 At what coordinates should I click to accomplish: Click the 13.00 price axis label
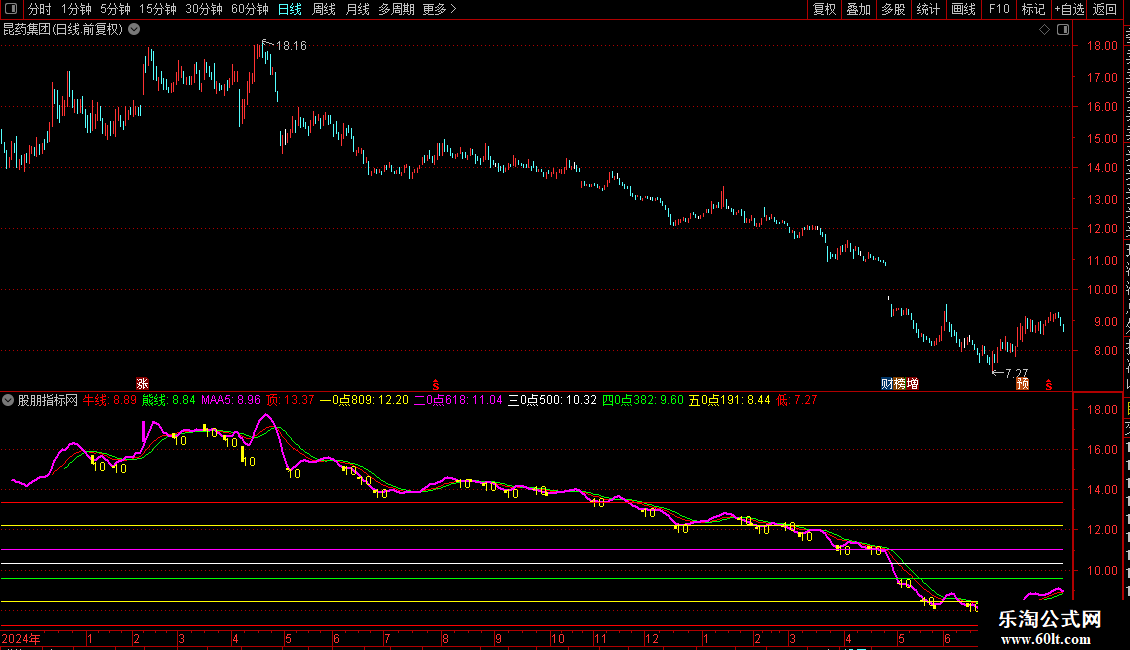pyautogui.click(x=1103, y=200)
